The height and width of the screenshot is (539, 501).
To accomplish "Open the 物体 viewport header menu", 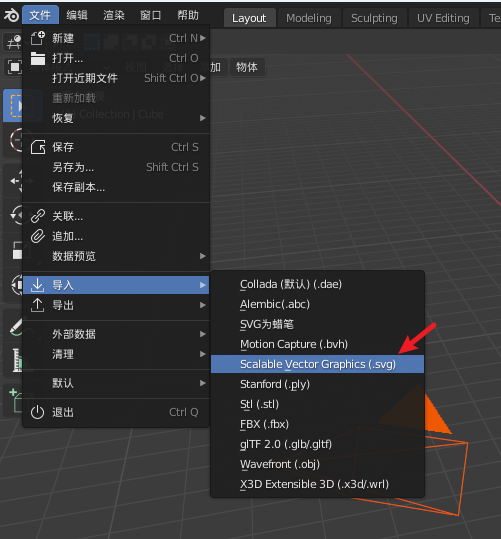I will (x=247, y=67).
